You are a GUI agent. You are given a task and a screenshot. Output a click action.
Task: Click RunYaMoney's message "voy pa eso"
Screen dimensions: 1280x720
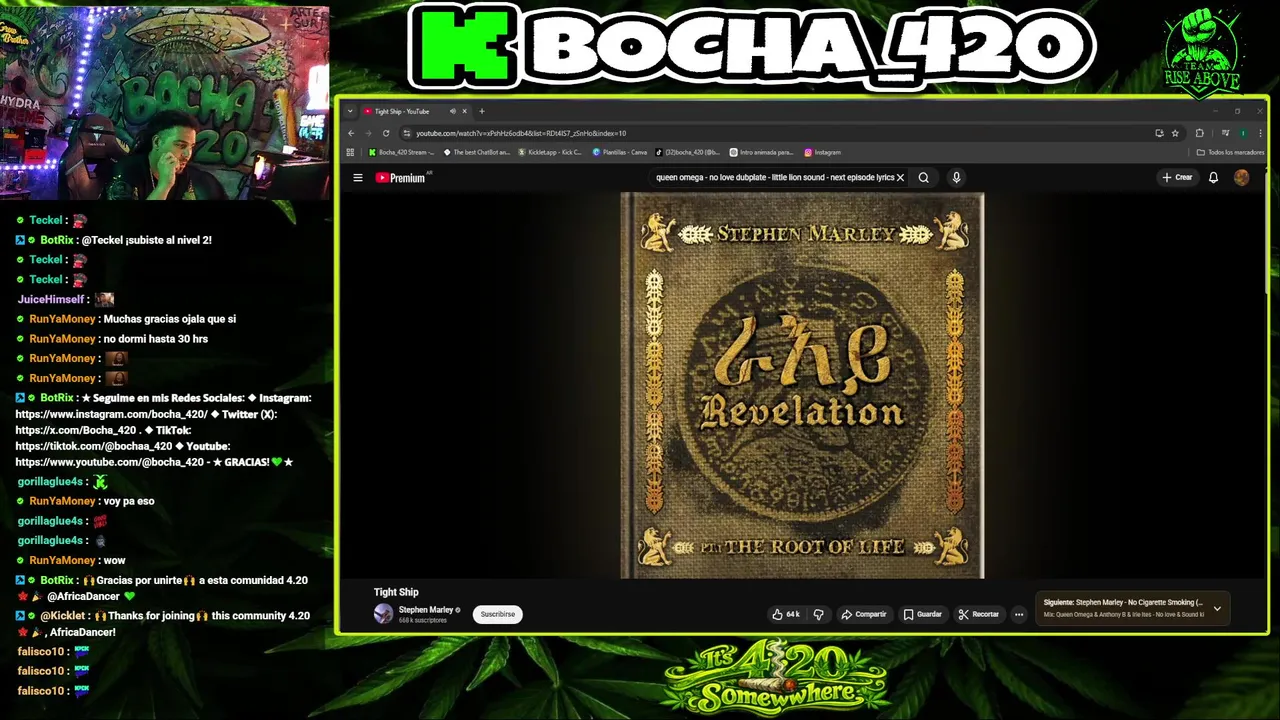129,501
